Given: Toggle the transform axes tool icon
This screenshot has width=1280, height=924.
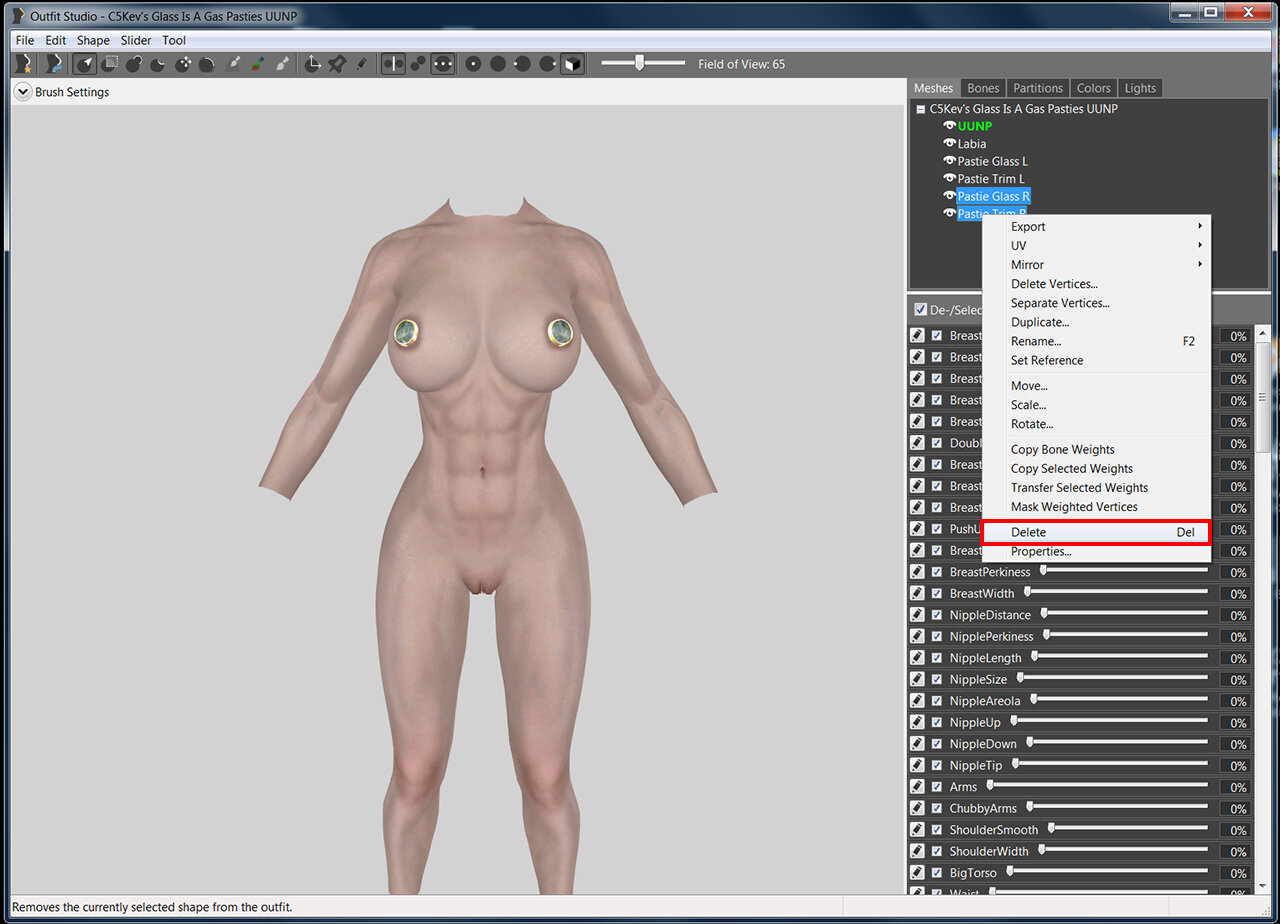Looking at the screenshot, I should click(312, 64).
